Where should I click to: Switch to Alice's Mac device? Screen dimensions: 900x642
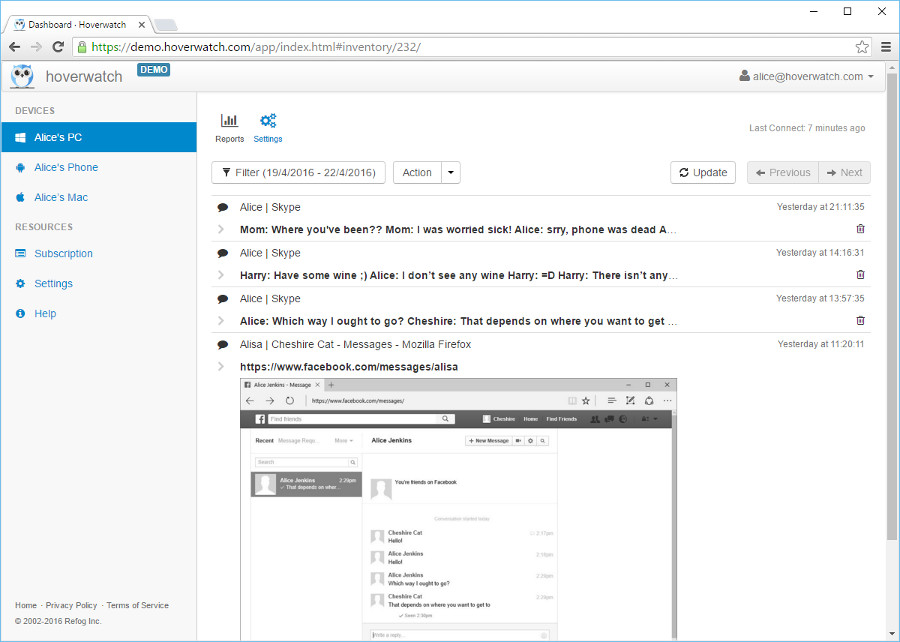(x=61, y=197)
